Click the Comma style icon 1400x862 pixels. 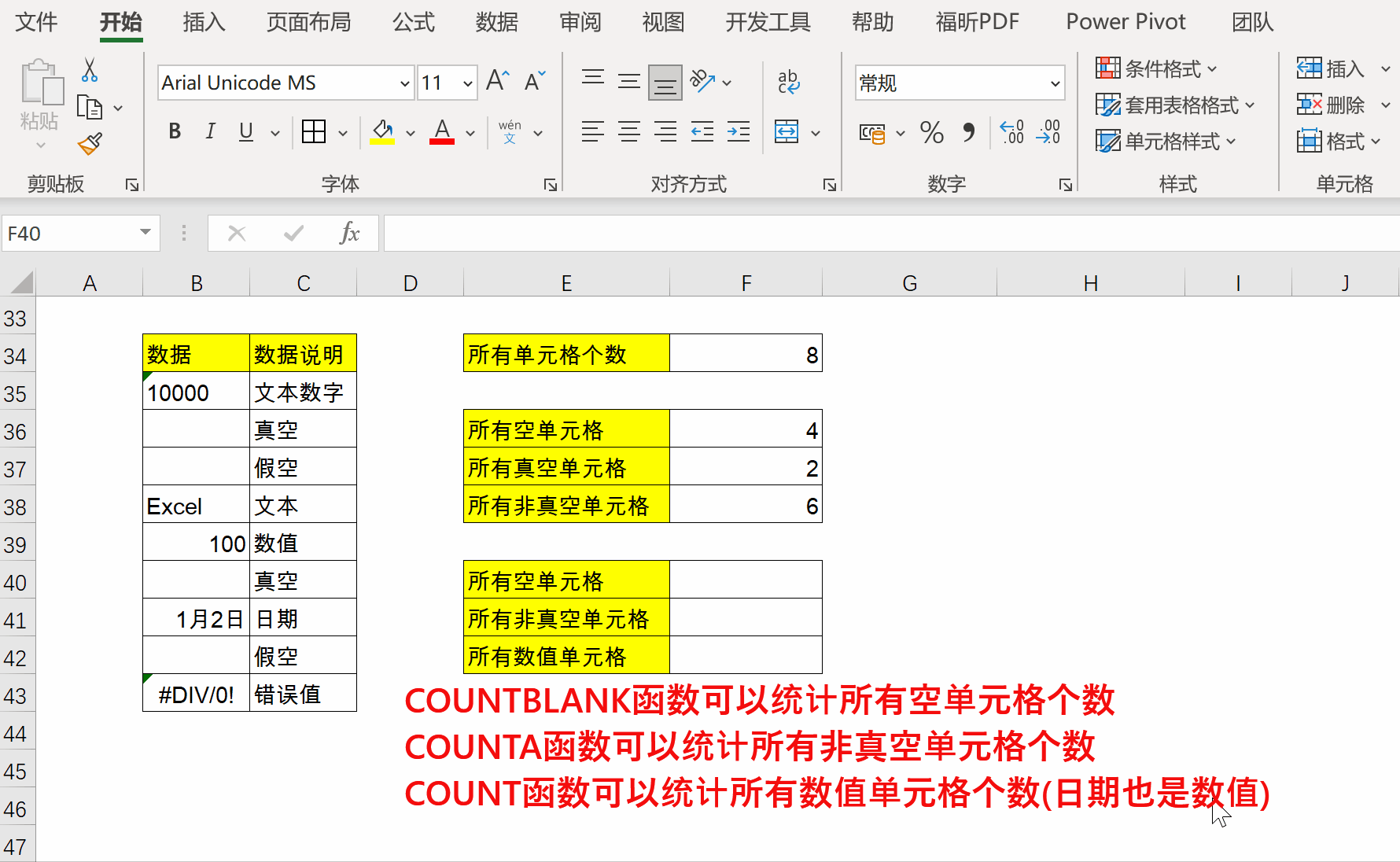pyautogui.click(x=970, y=133)
